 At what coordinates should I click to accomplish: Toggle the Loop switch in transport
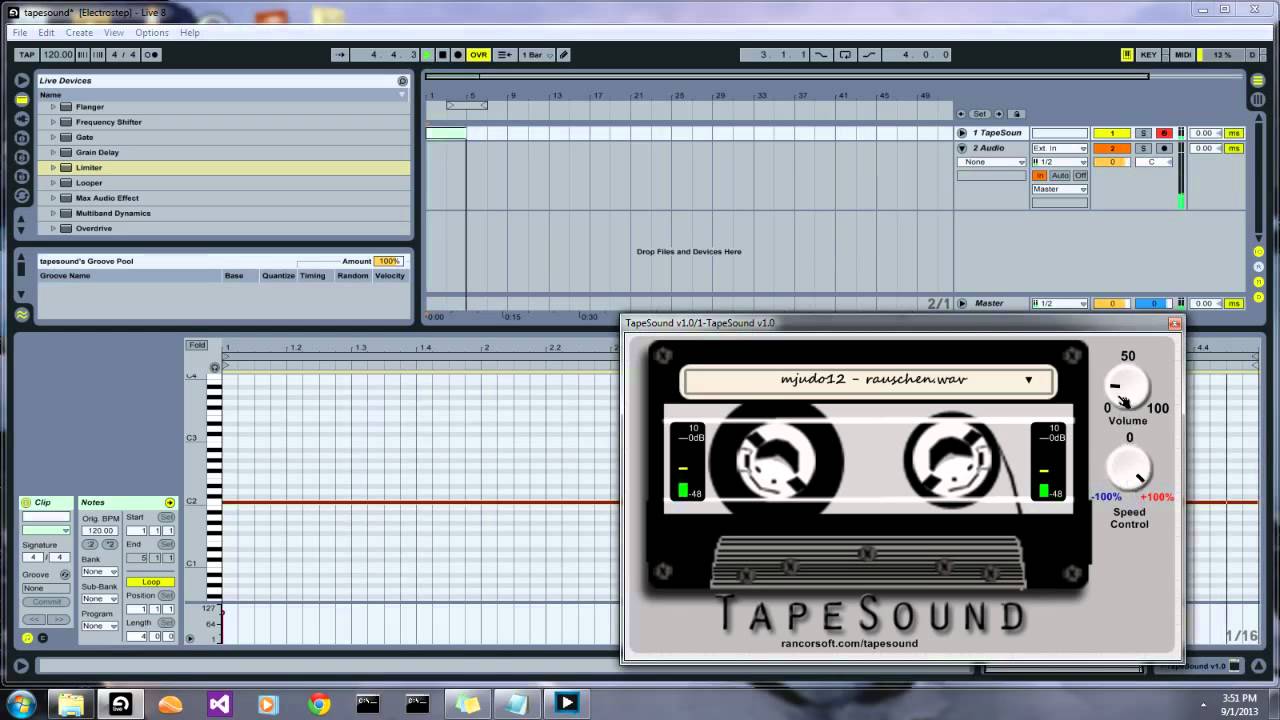pyautogui.click(x=845, y=55)
